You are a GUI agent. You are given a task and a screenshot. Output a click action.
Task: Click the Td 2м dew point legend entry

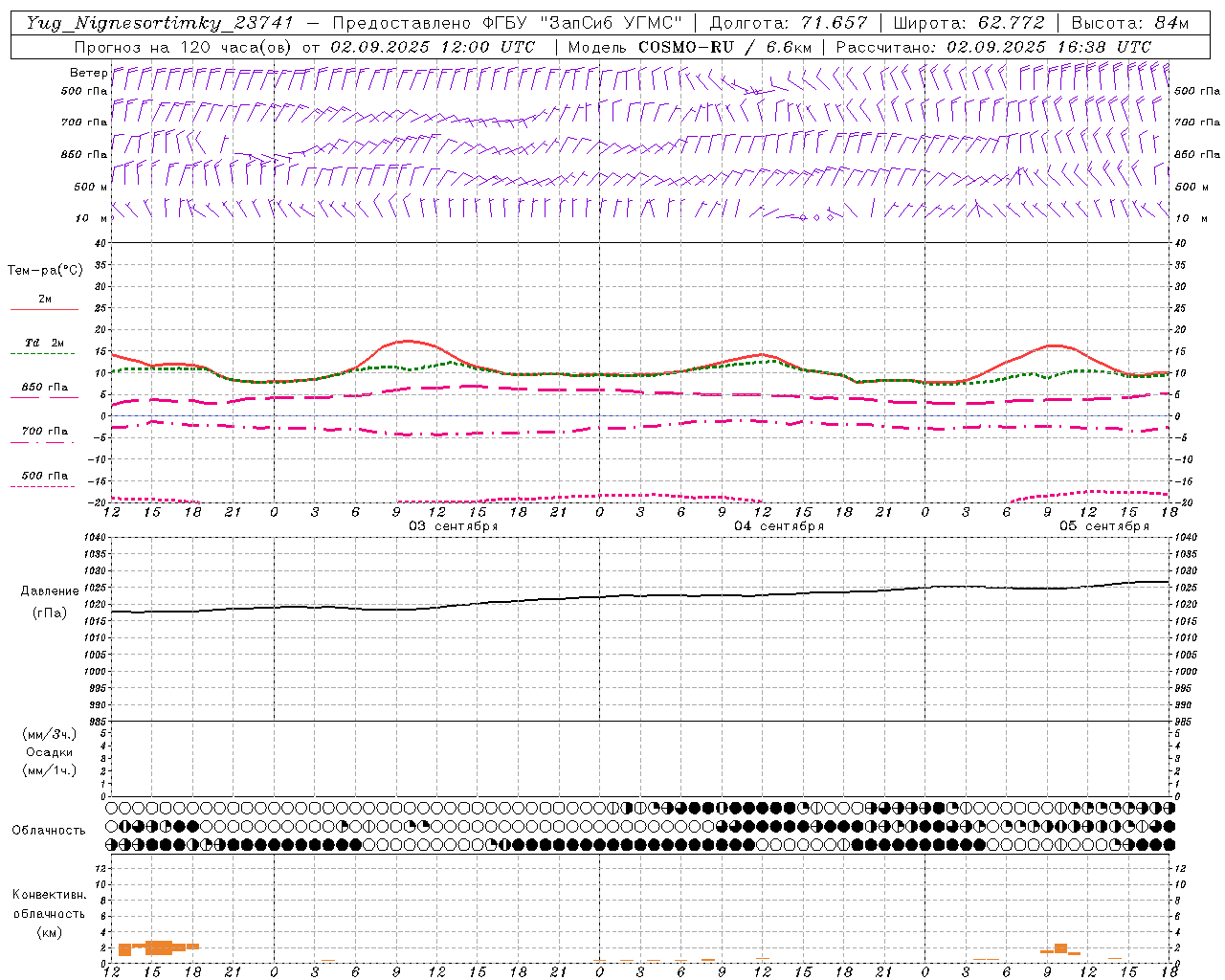click(44, 343)
